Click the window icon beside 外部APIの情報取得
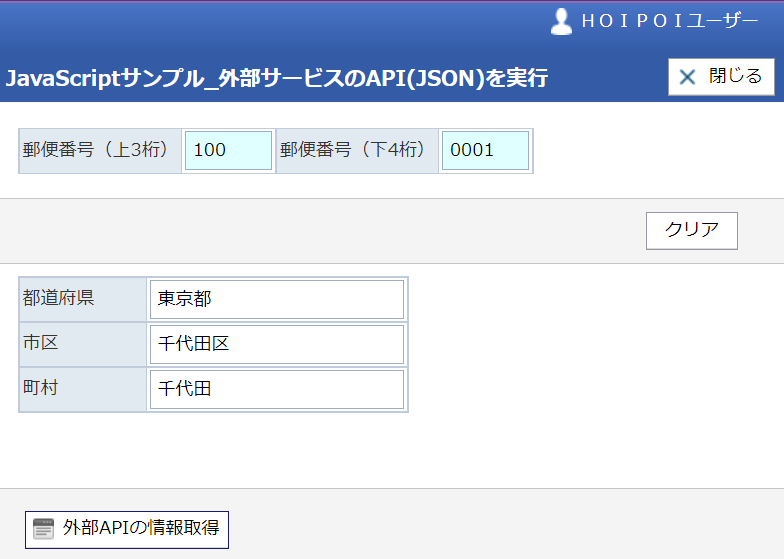Screen dimensions: 784x559 point(44,529)
